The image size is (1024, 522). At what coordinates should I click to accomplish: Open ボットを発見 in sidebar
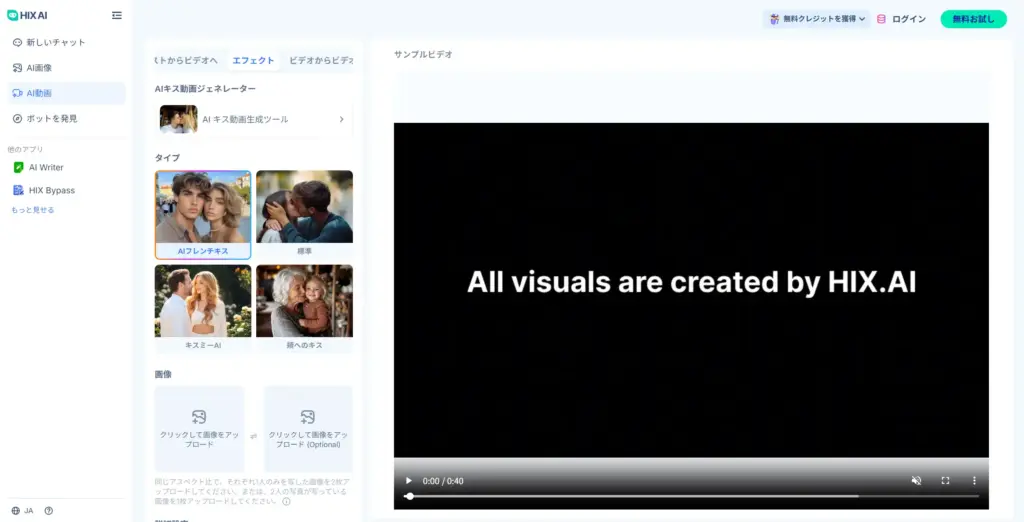66,119
